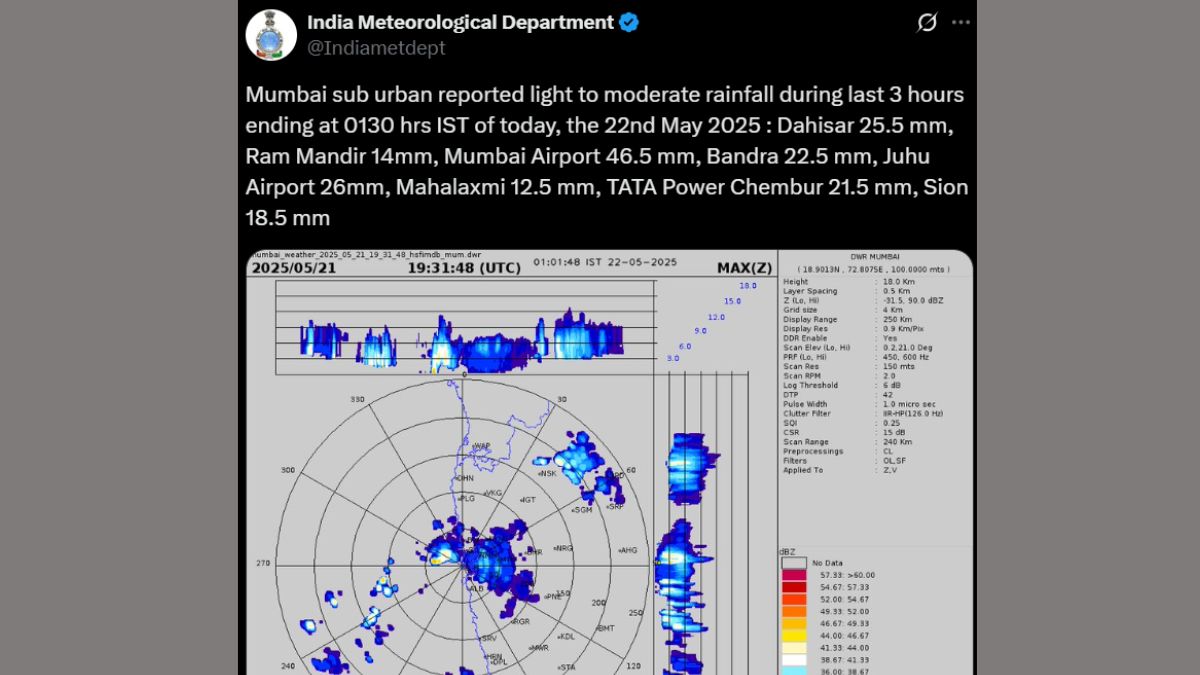Pick the 49.33: 52.00 orange swatch
Image resolution: width=1200 pixels, height=675 pixels.
coord(793,611)
